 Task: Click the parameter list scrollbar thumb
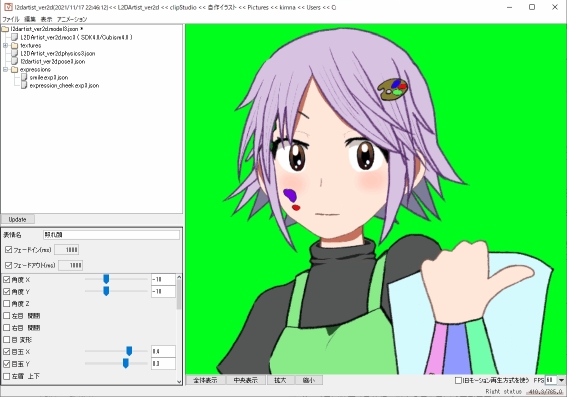[x=179, y=295]
